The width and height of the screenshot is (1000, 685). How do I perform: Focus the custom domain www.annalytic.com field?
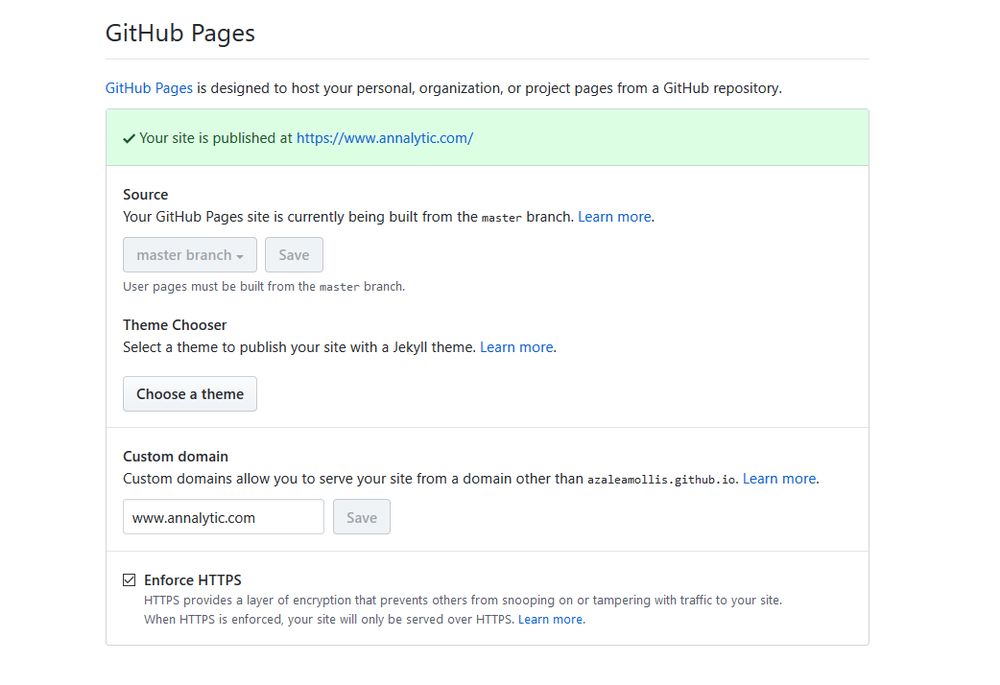click(x=223, y=517)
